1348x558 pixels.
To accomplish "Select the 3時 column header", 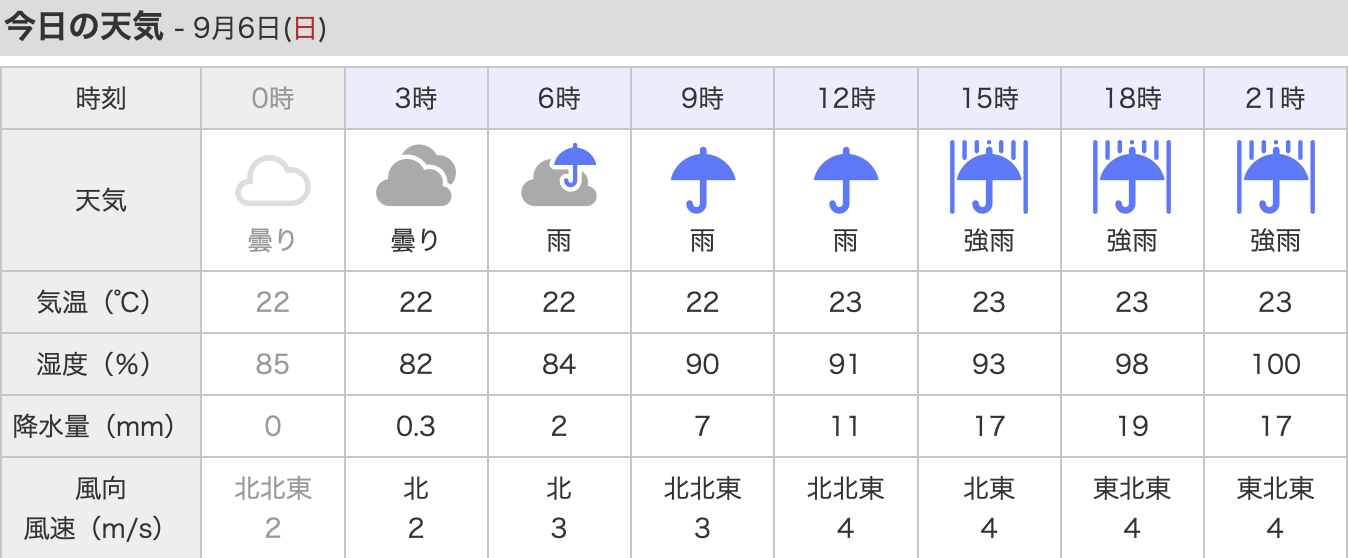I will [416, 98].
